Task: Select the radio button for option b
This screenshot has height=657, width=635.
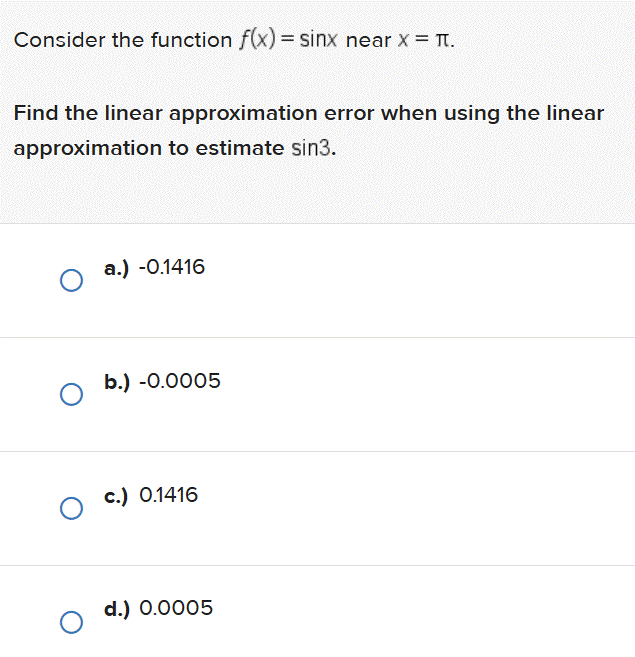Action: click(x=71, y=394)
